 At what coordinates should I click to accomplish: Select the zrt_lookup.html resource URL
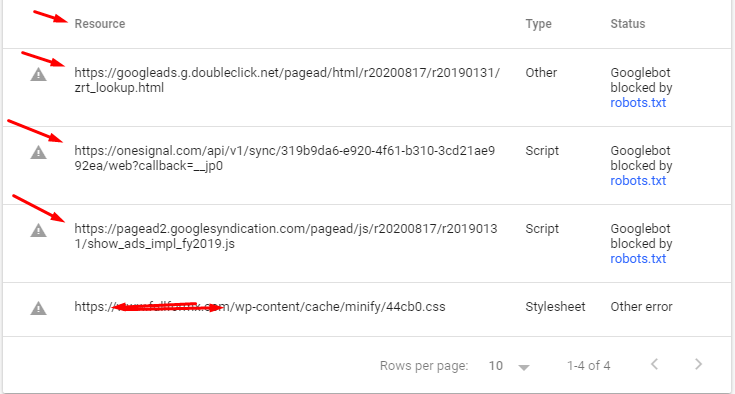pos(287,80)
